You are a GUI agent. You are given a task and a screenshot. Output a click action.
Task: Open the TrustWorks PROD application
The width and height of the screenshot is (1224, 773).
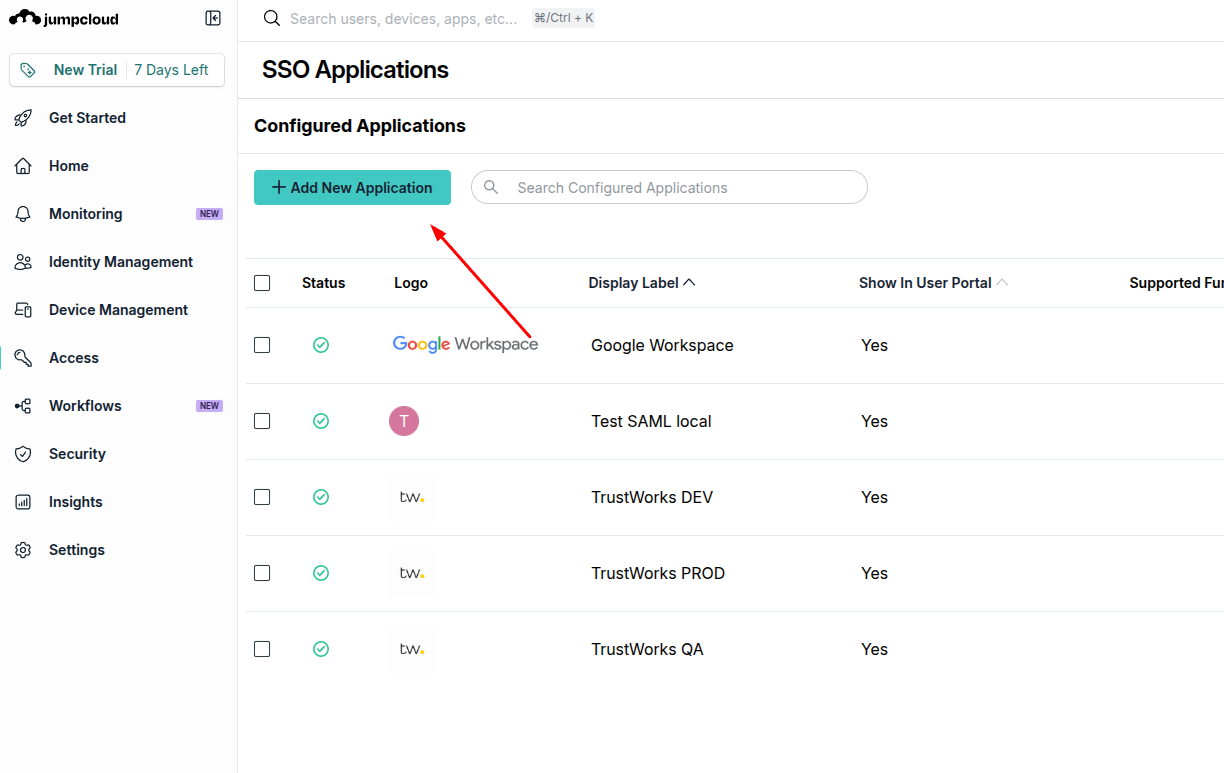tap(658, 573)
